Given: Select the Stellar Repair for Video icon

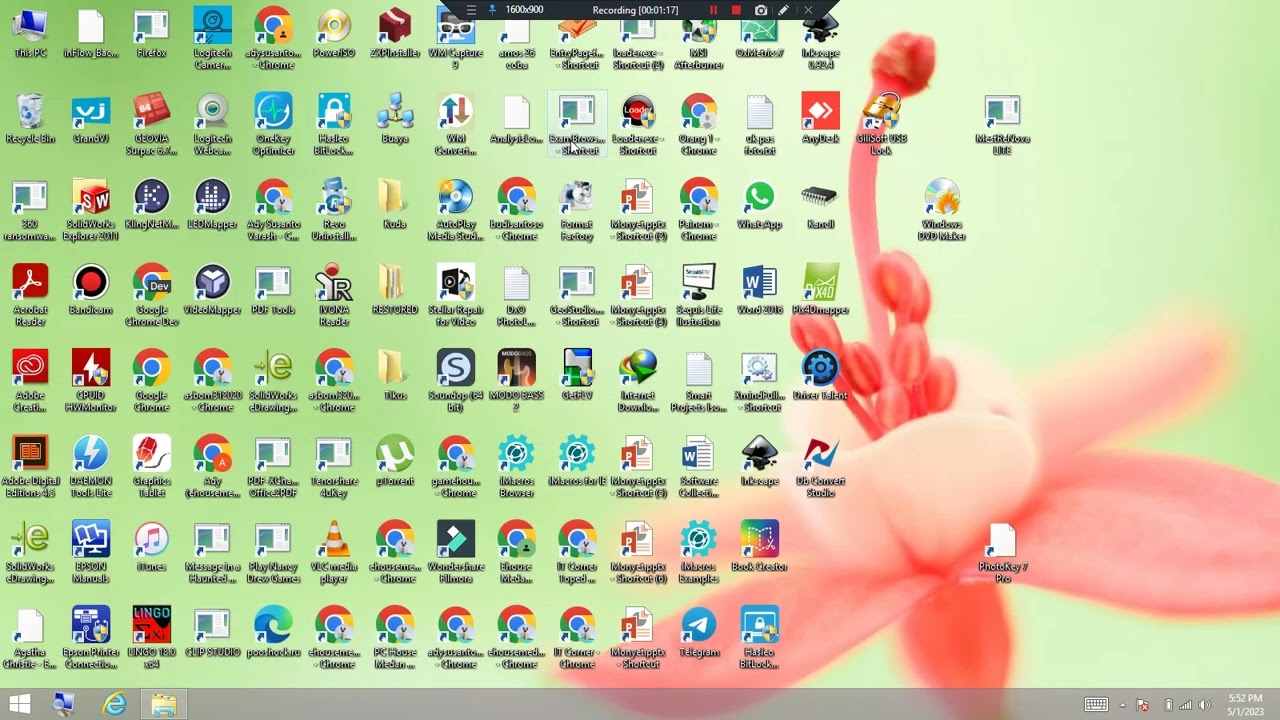Looking at the screenshot, I should click(x=455, y=296).
